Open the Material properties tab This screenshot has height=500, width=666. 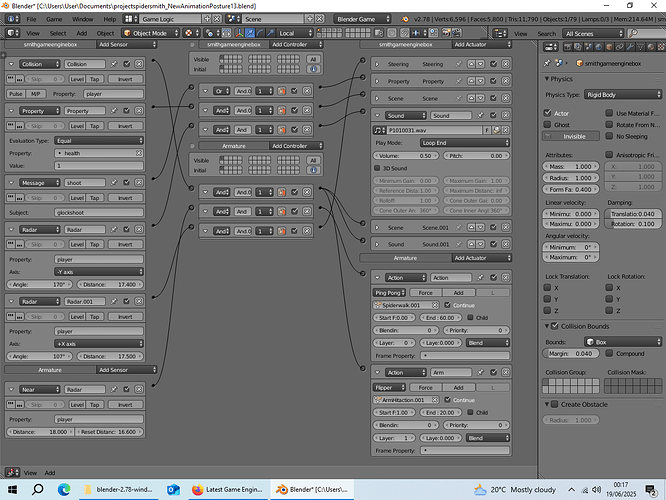pos(651,47)
